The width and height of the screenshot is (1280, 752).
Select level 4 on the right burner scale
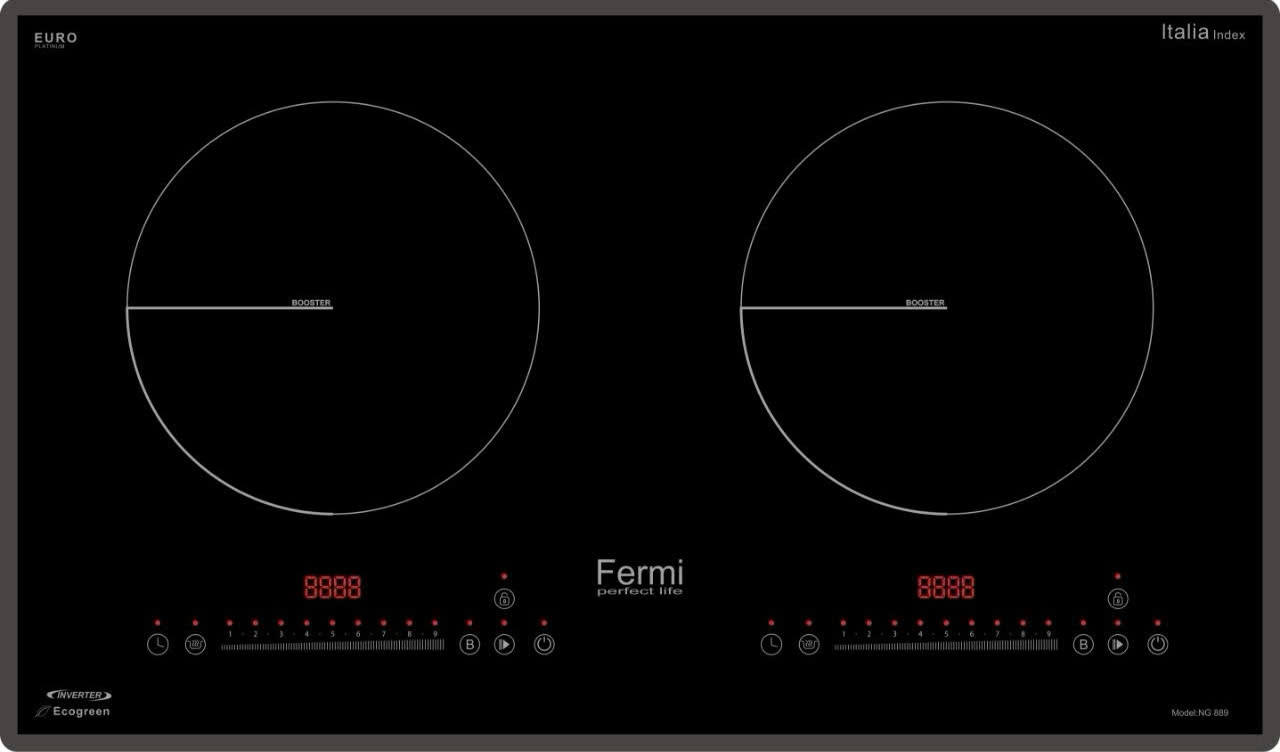click(x=920, y=634)
